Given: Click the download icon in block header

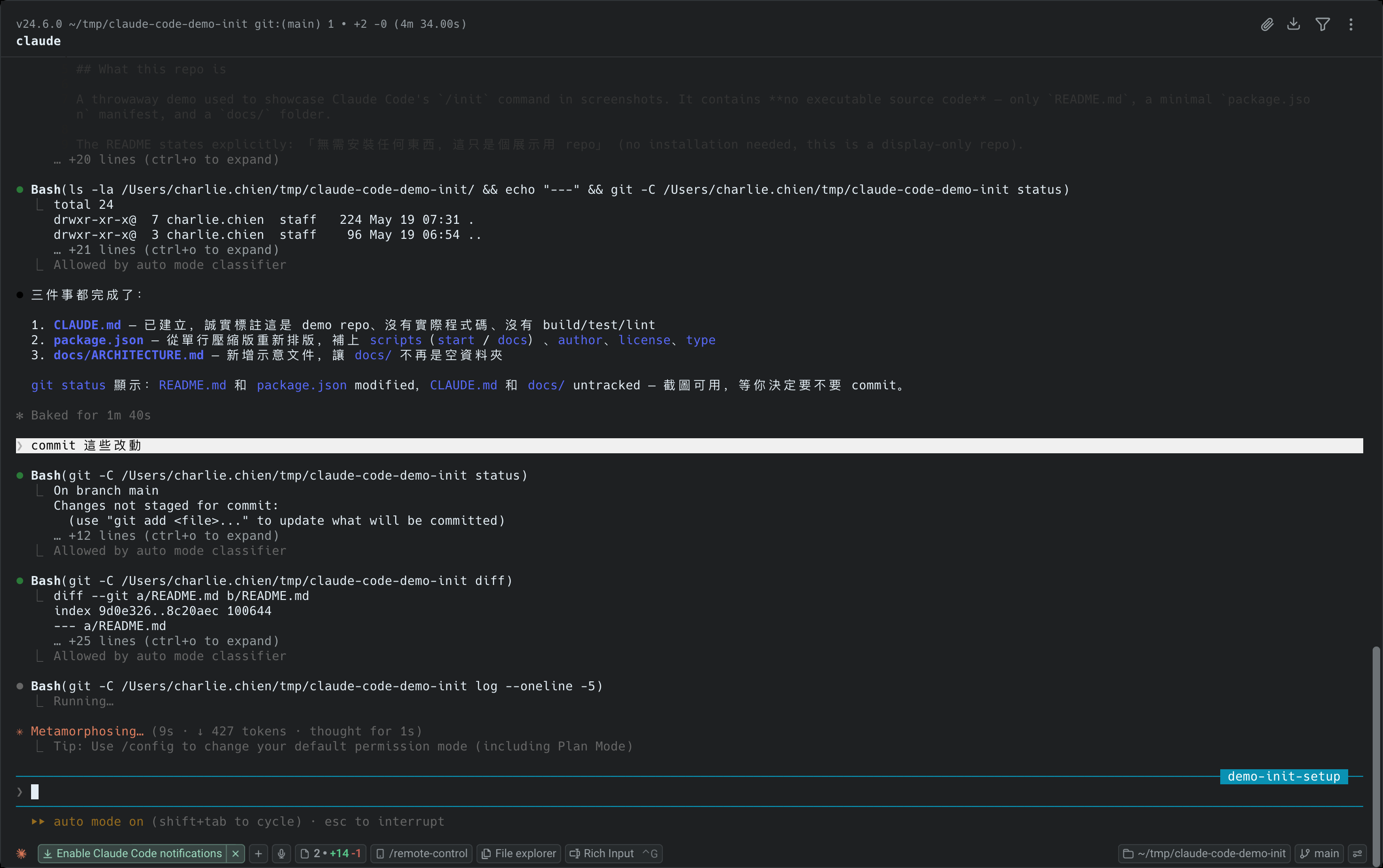Looking at the screenshot, I should tap(1294, 24).
